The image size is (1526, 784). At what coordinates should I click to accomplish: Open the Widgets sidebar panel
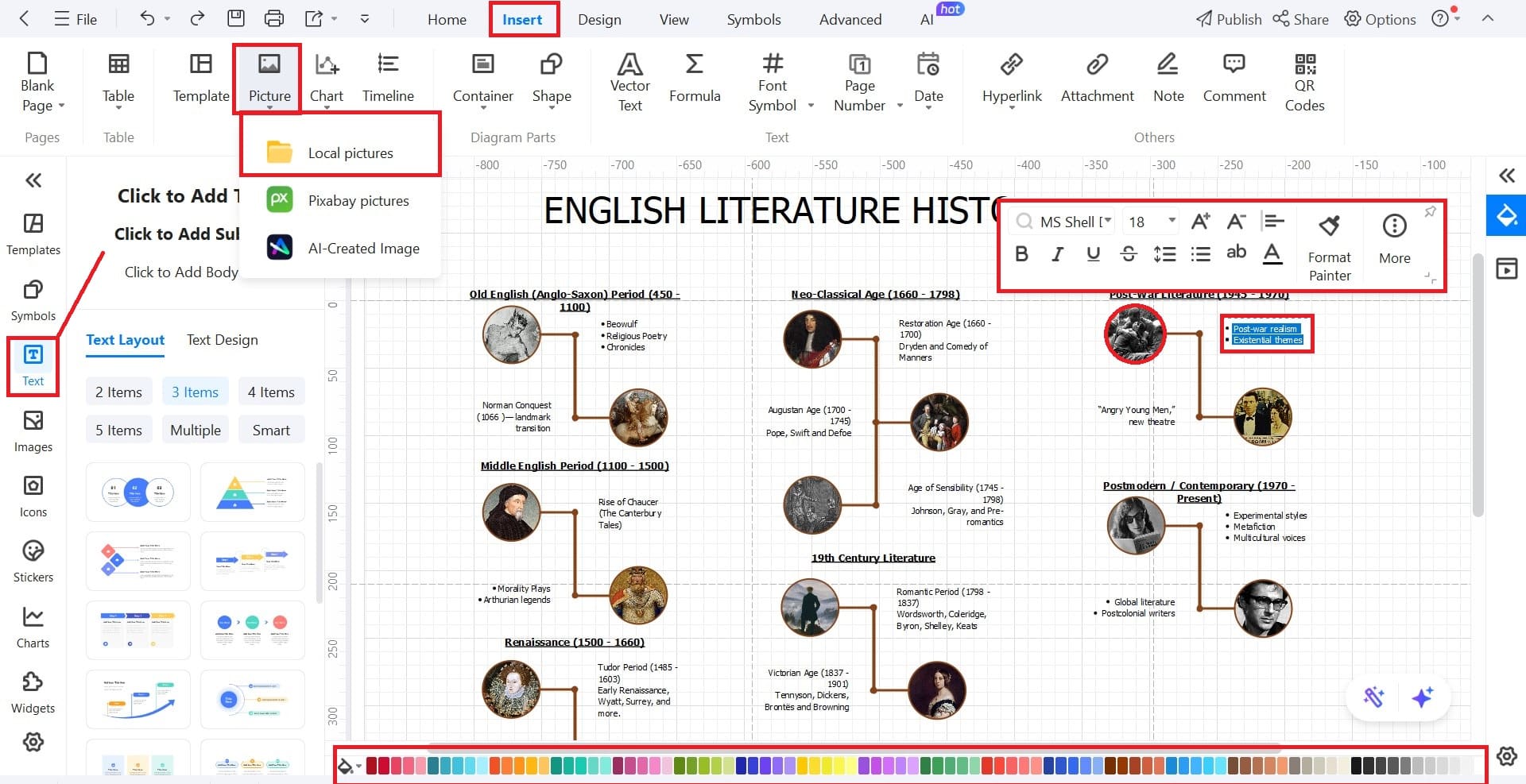tap(33, 693)
